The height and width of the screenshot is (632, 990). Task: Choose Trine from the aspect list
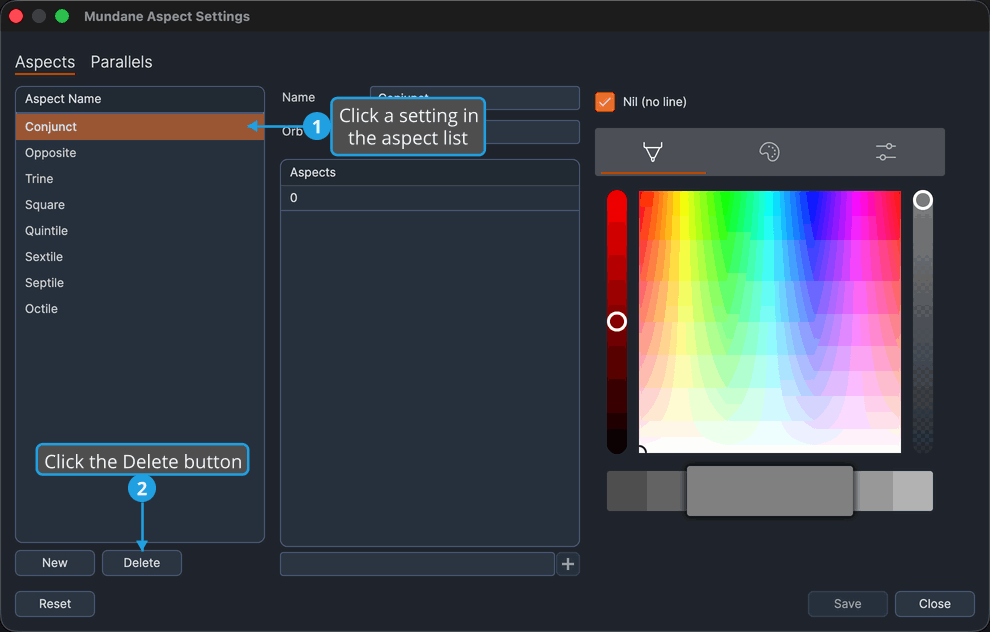pos(140,179)
